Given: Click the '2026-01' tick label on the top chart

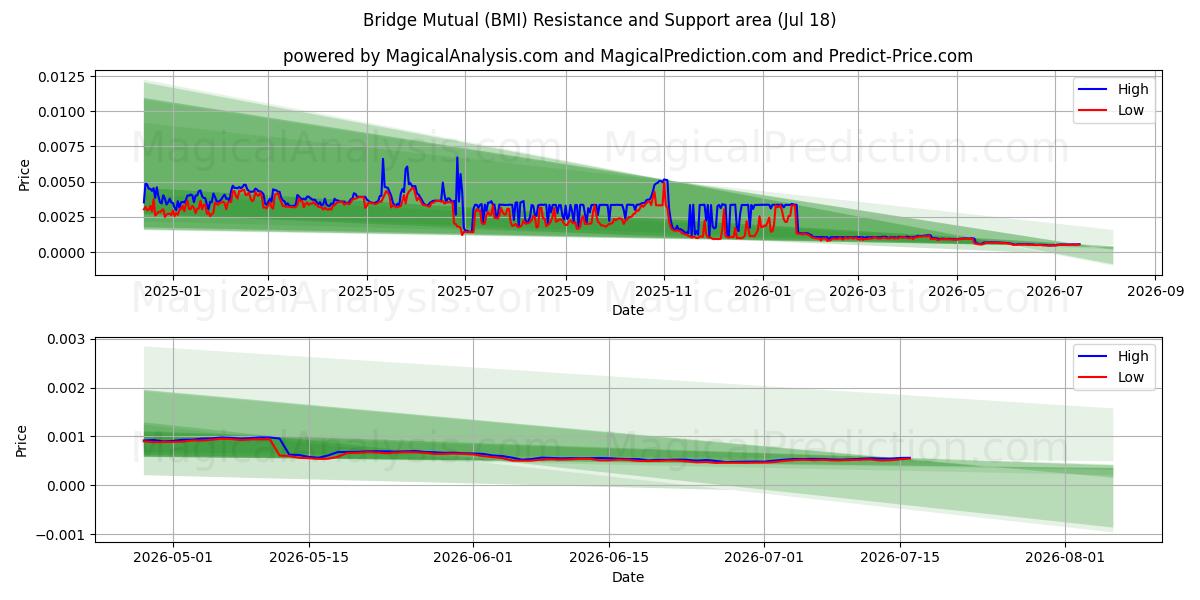Looking at the screenshot, I should 763,291.
